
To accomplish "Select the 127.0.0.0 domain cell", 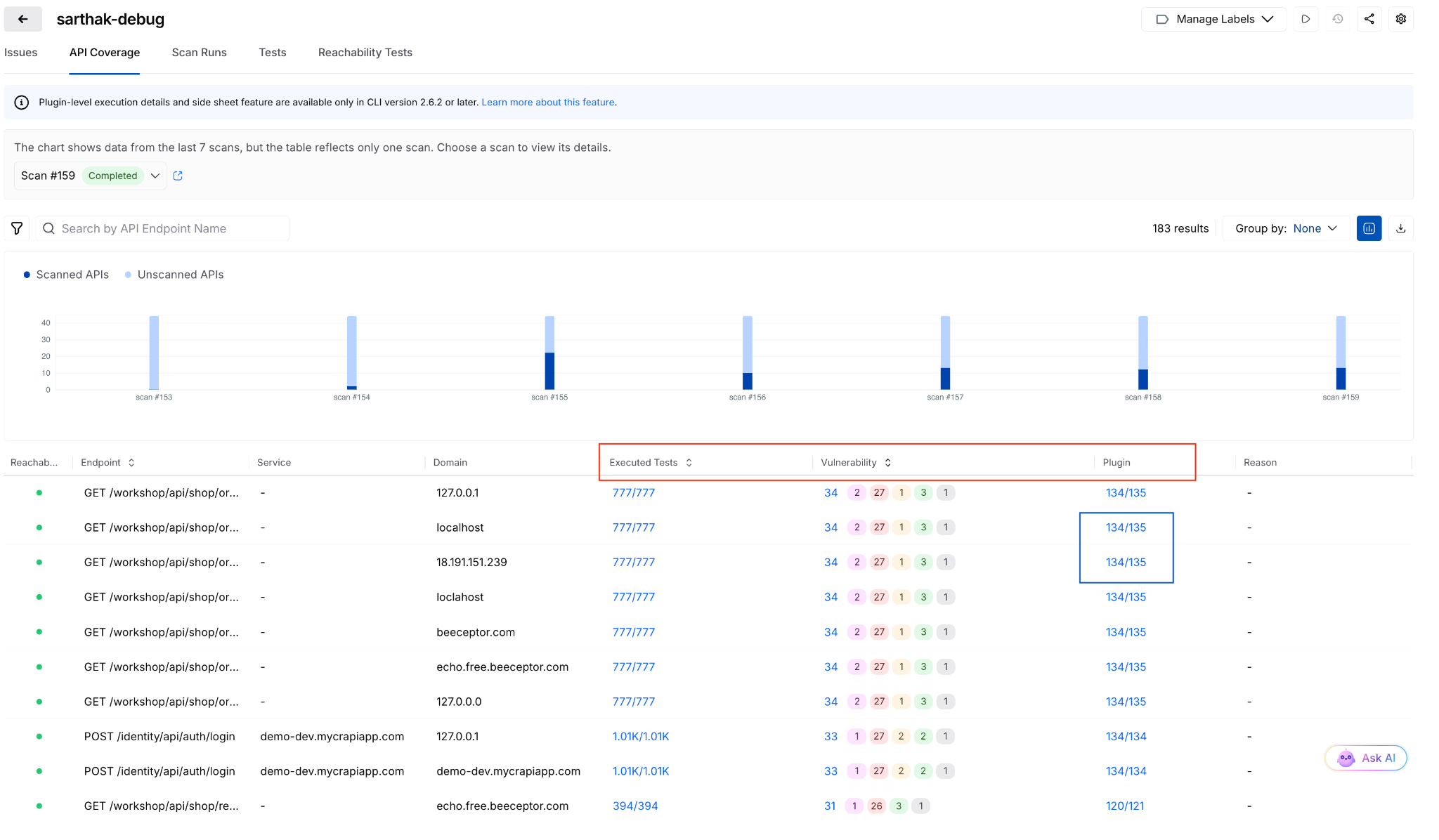I will (459, 702).
